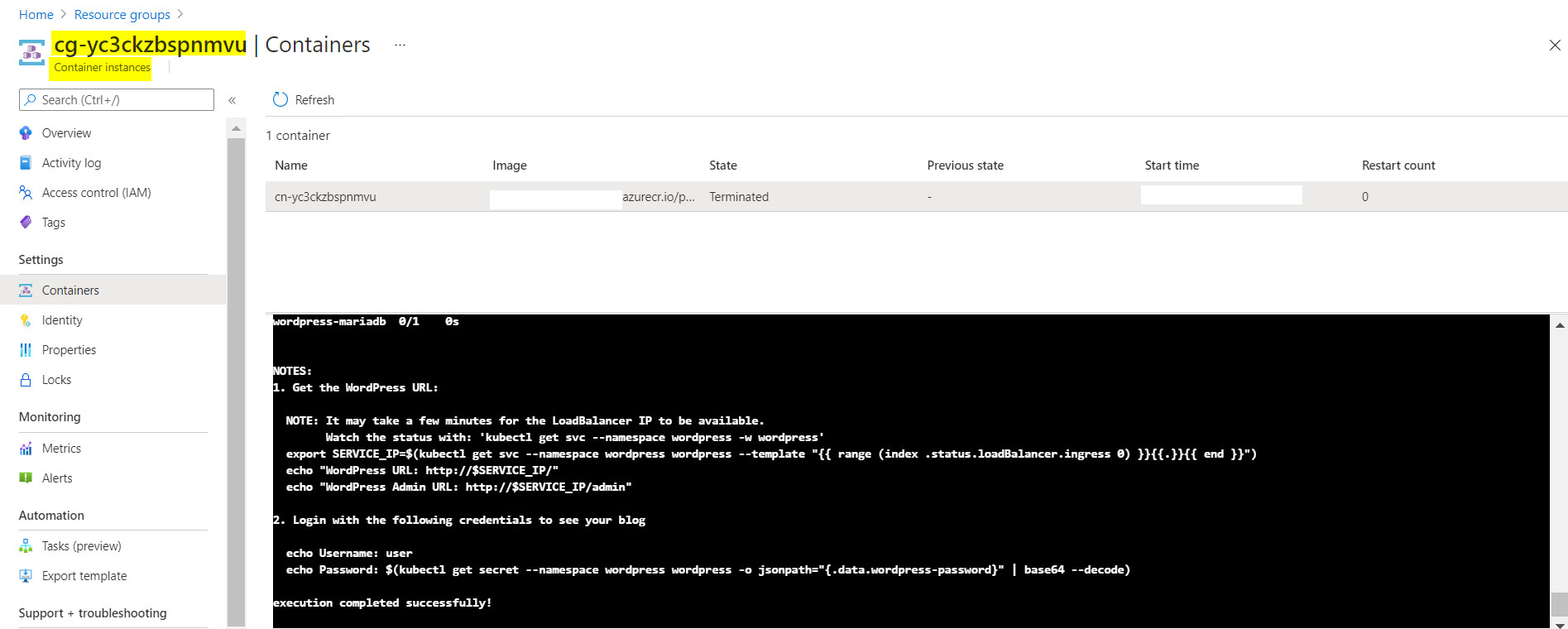
Task: Click the container instances resource icon
Action: click(x=31, y=52)
